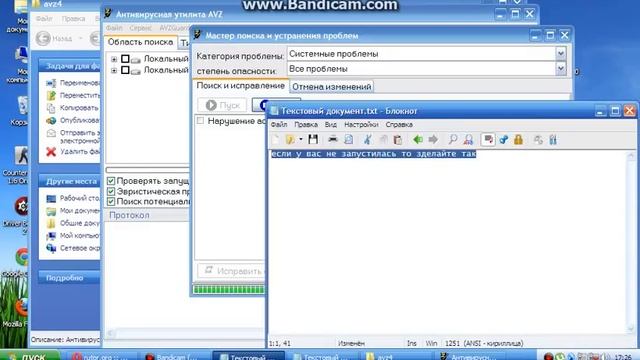The height and width of the screenshot is (360, 640).
Task: Open Сервис menu in AVZ window
Action: 140,28
